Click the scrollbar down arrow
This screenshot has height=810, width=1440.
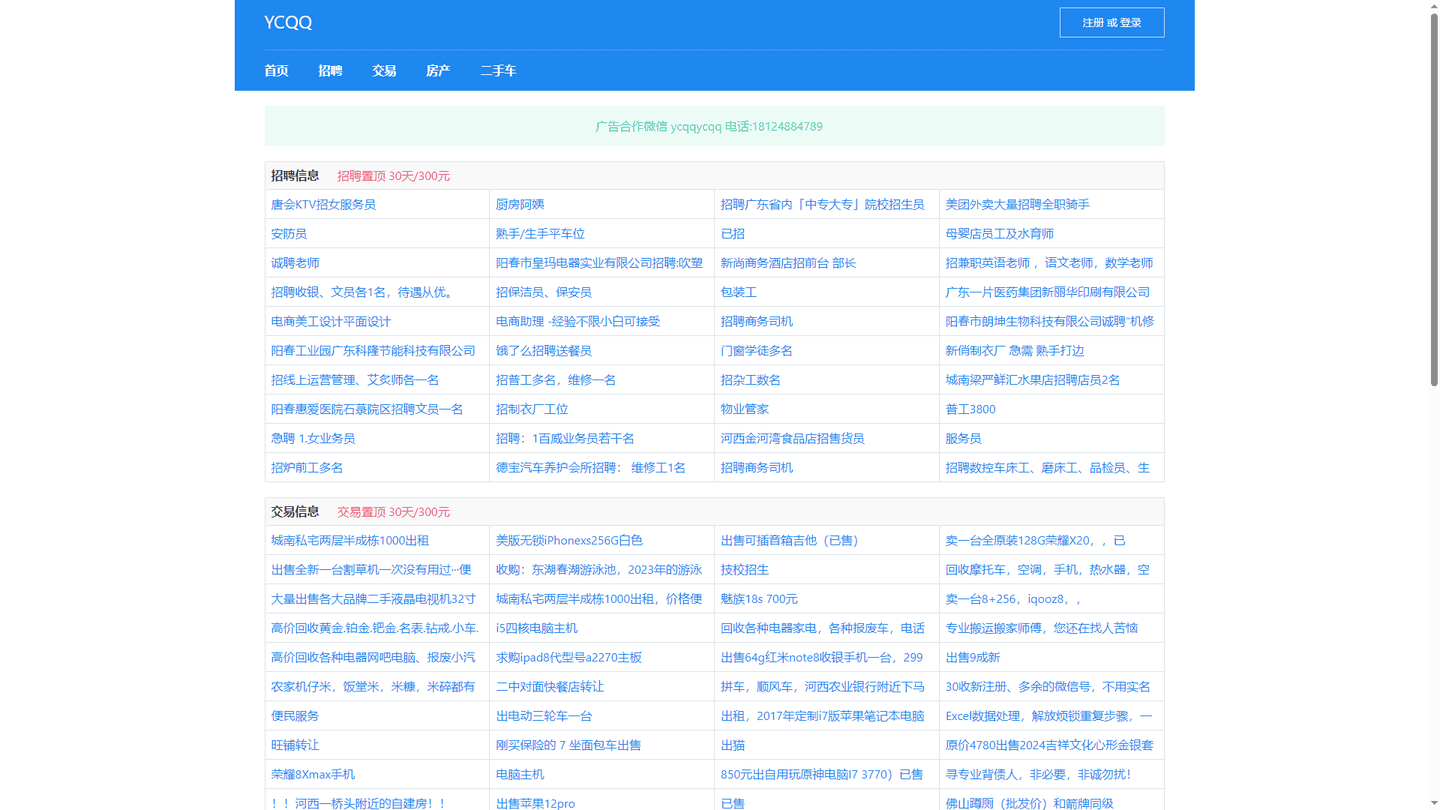(1434, 804)
